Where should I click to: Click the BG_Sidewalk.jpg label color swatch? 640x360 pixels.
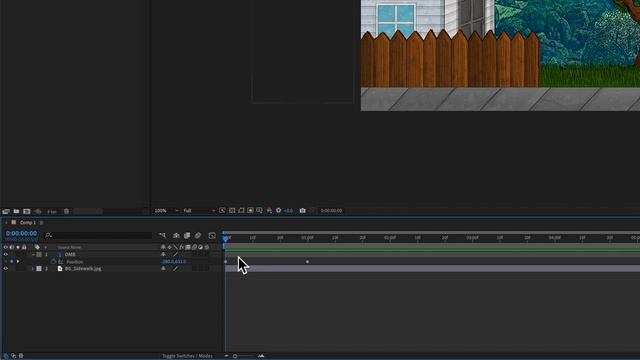(x=39, y=269)
